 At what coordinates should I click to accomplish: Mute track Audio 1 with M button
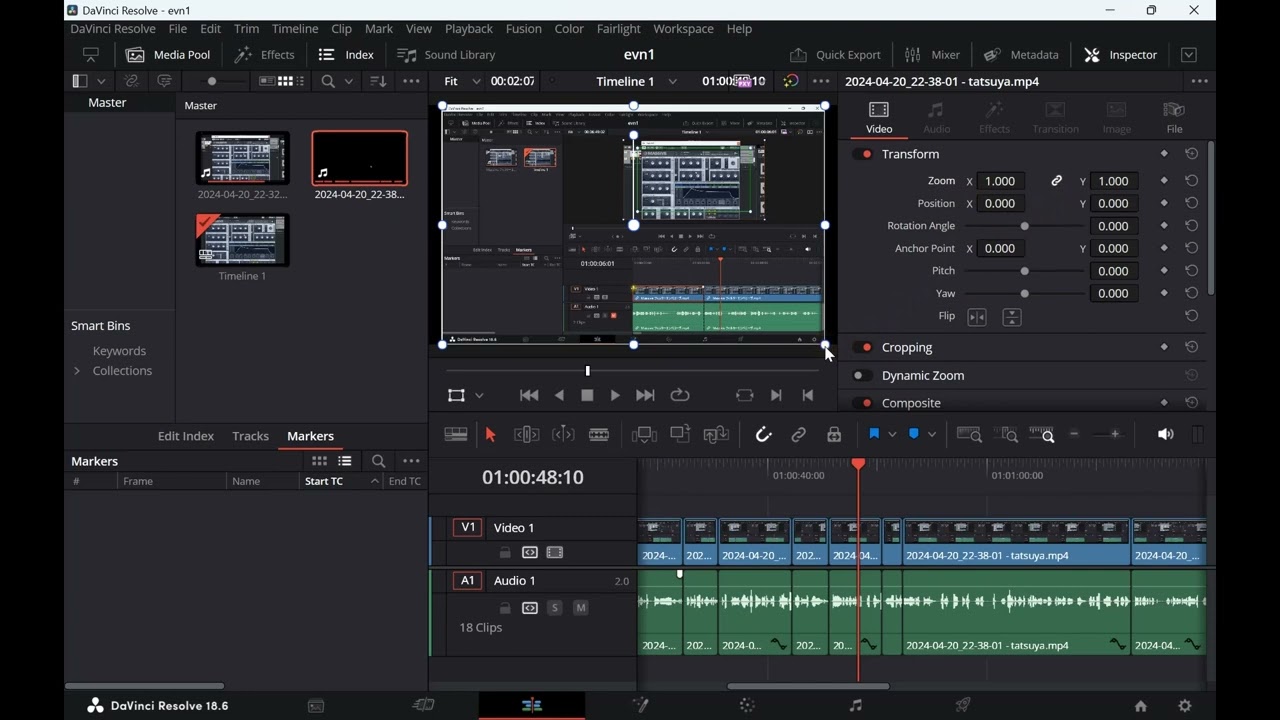[x=581, y=608]
